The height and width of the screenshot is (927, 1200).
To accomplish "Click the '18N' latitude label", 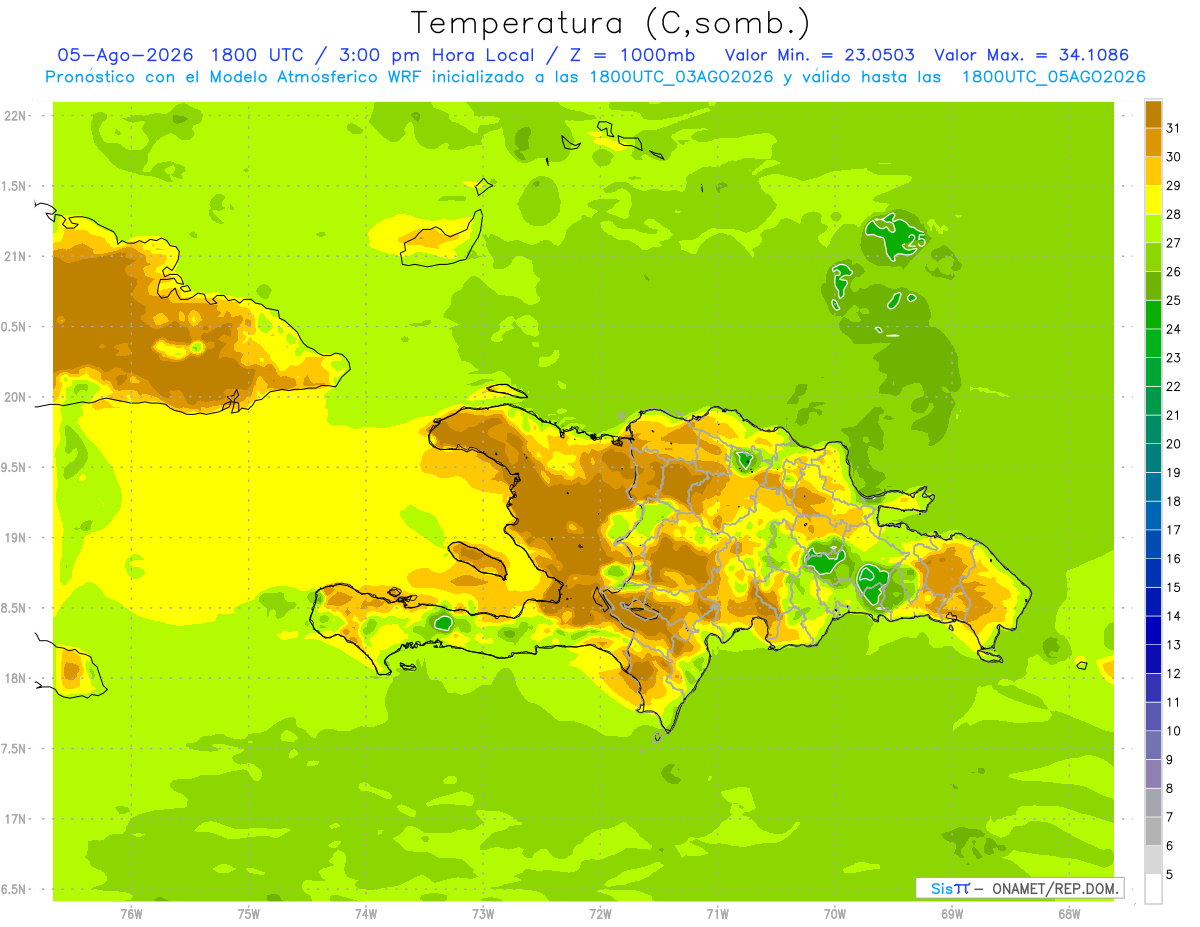I will click(16, 679).
